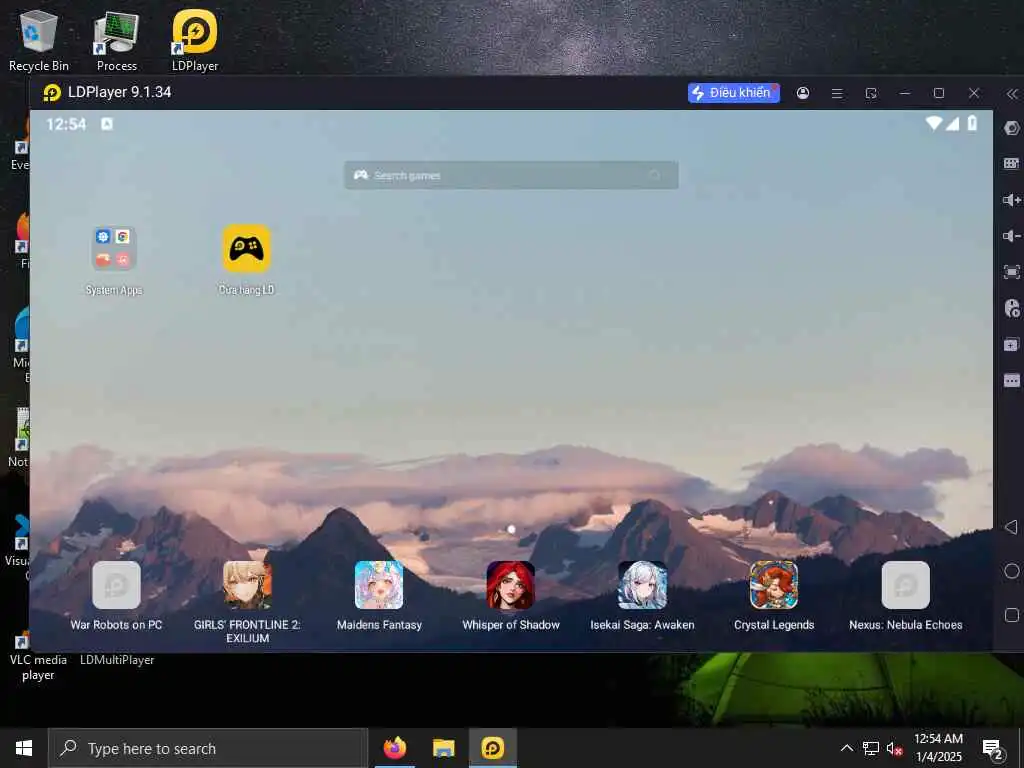Decrease volume with the sidebar speaker-minus icon
This screenshot has height=768, width=1024.
1012,236
